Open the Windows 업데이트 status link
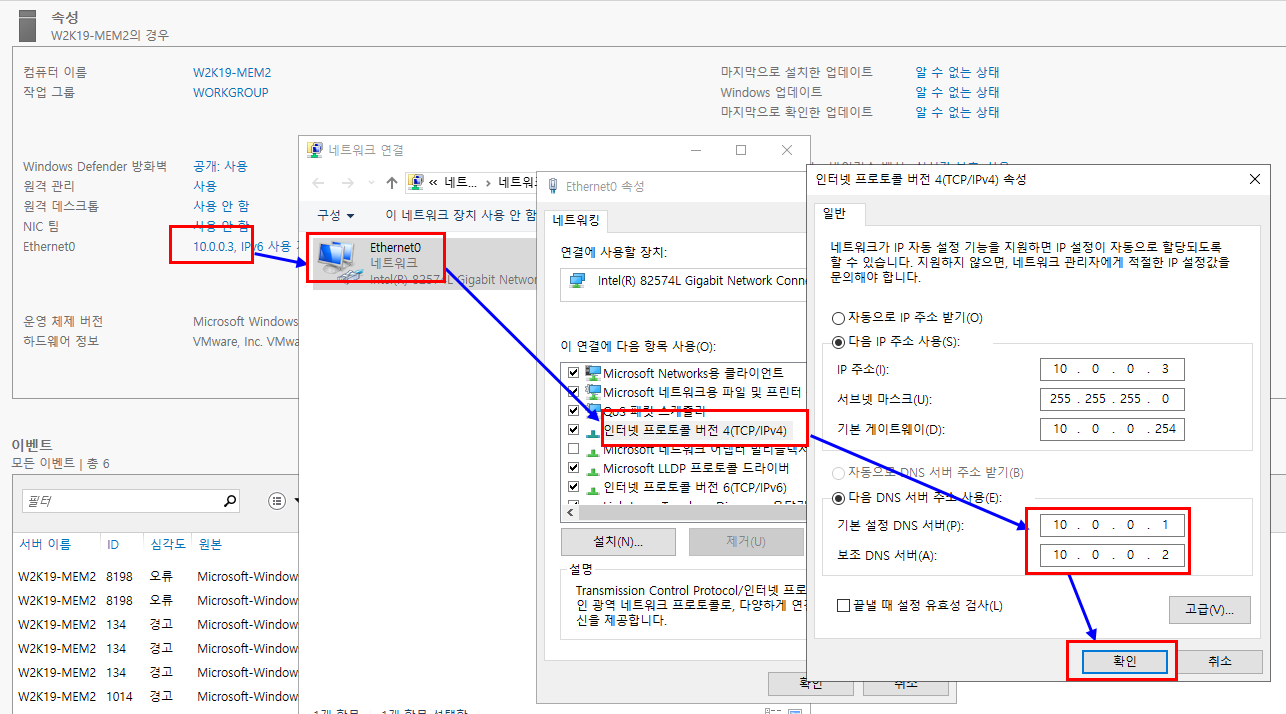Viewport: 1286px width, 714px height. pos(957,92)
